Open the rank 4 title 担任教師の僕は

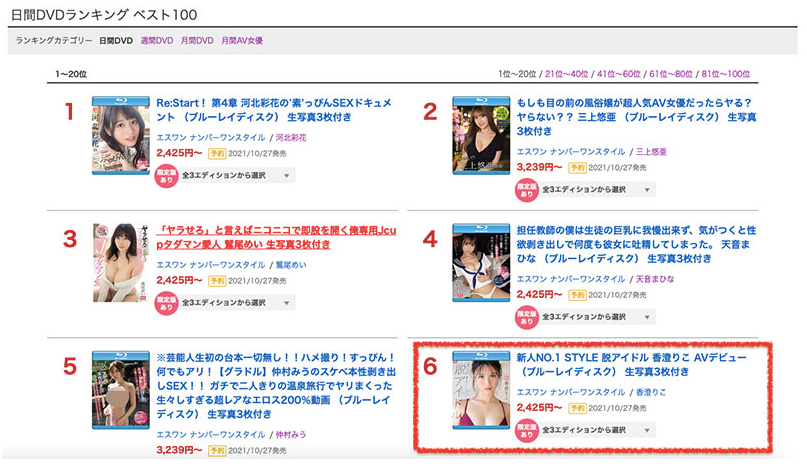tap(636, 244)
